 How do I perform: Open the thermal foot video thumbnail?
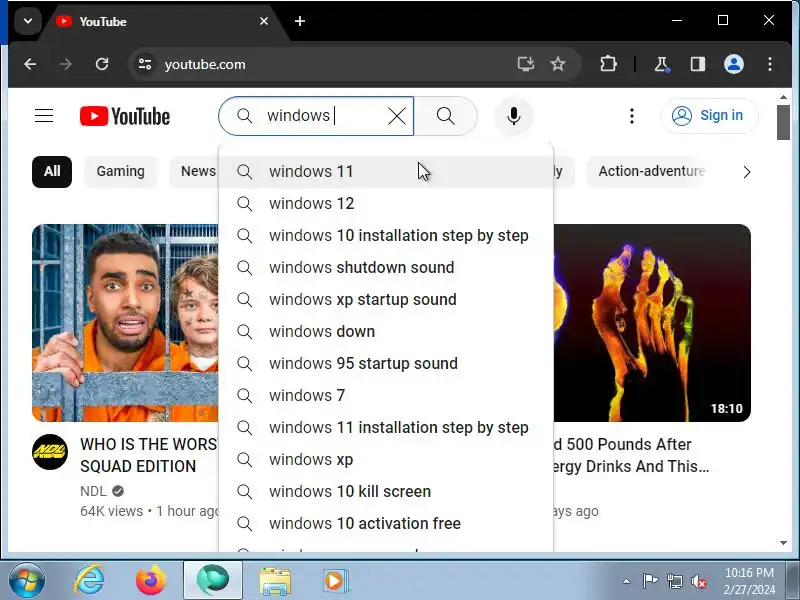652,322
